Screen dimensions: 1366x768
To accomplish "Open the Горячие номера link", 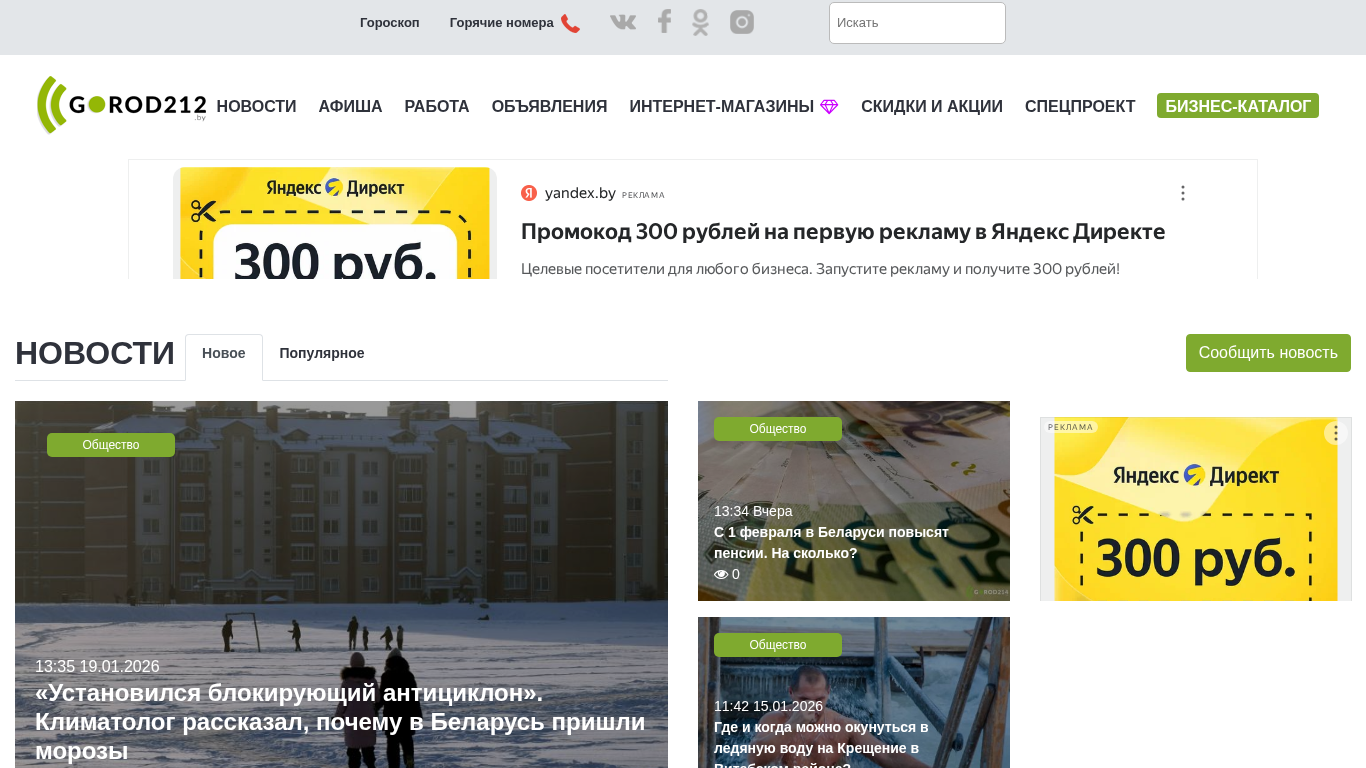I will [x=502, y=23].
